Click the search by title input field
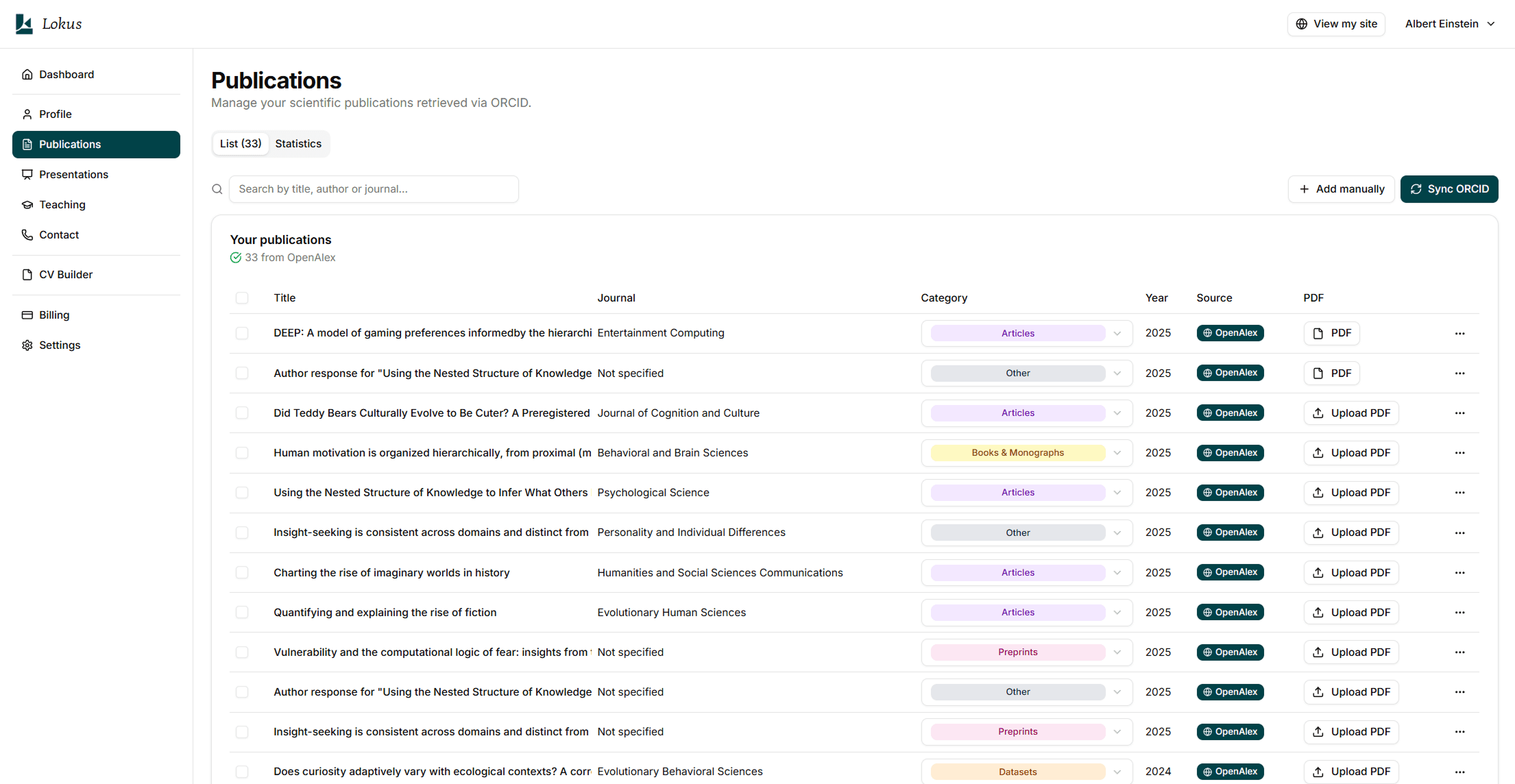The height and width of the screenshot is (784, 1515). pyautogui.click(x=374, y=189)
